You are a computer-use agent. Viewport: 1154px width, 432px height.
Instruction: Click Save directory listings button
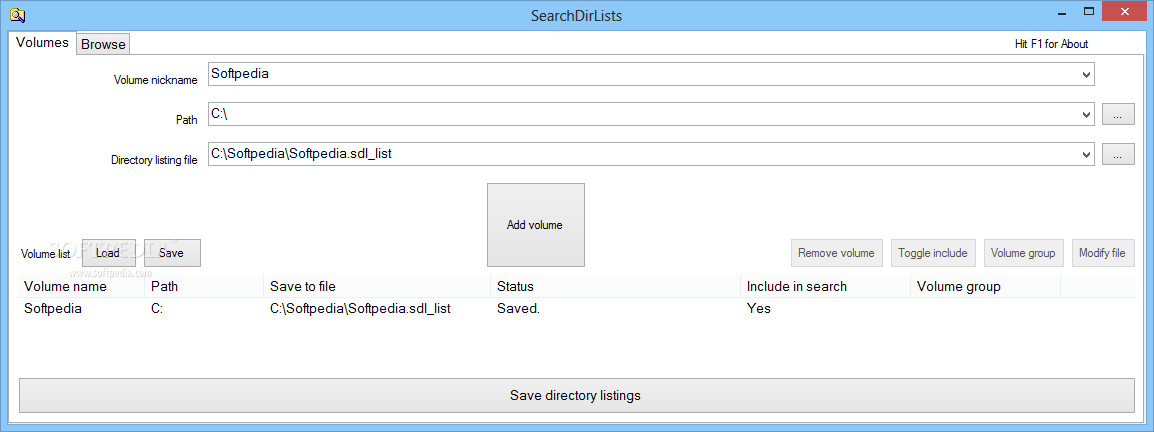click(576, 396)
